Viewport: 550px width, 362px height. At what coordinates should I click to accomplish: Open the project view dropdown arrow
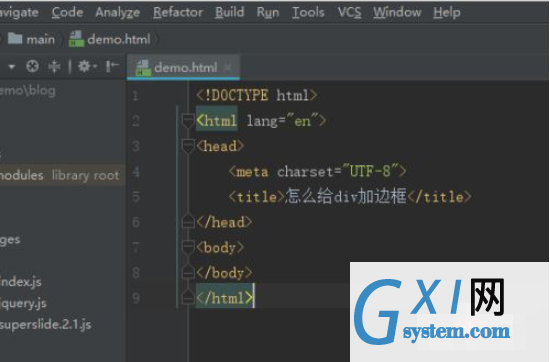[x=12, y=66]
